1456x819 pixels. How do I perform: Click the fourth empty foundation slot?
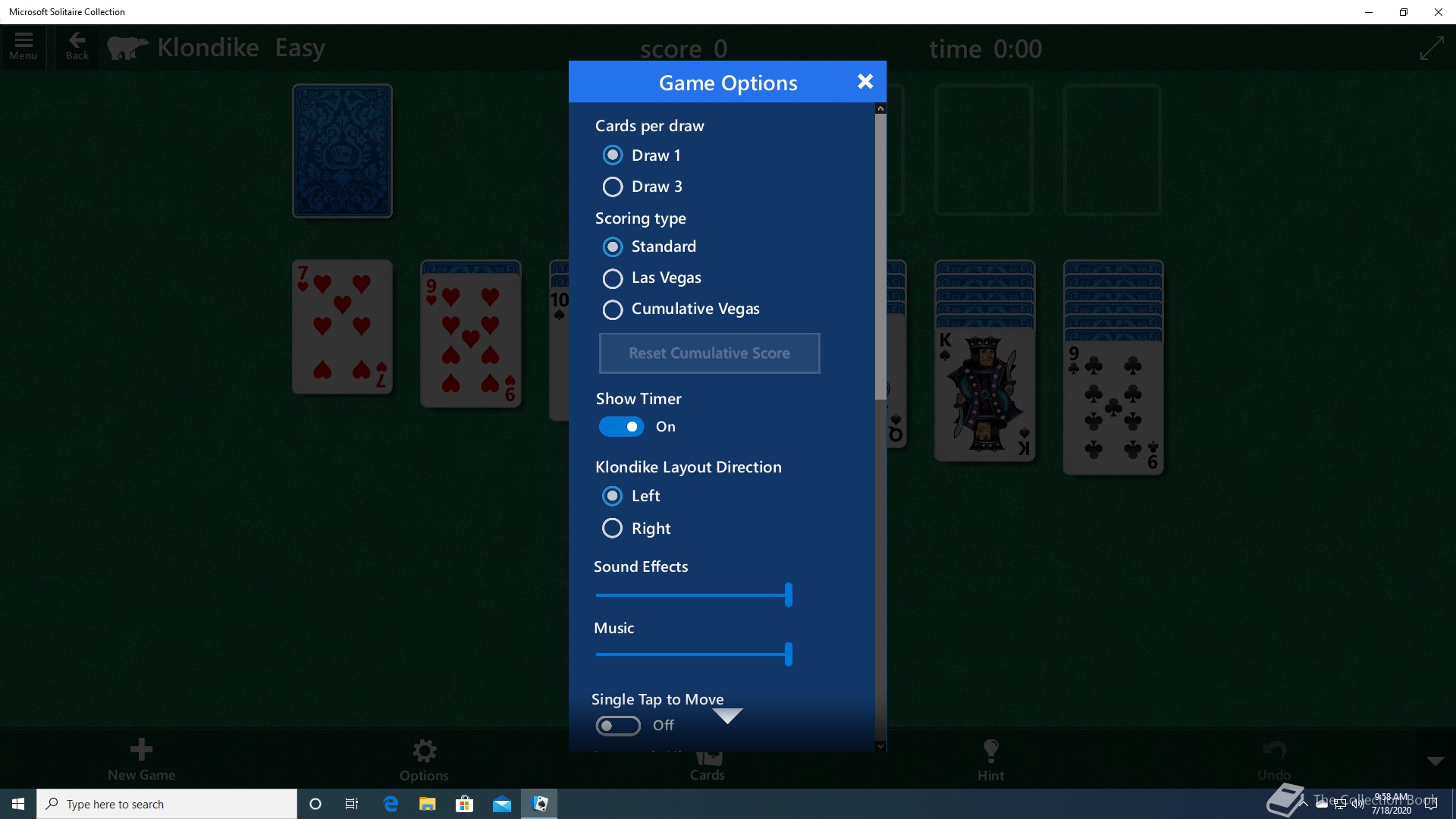point(1112,149)
